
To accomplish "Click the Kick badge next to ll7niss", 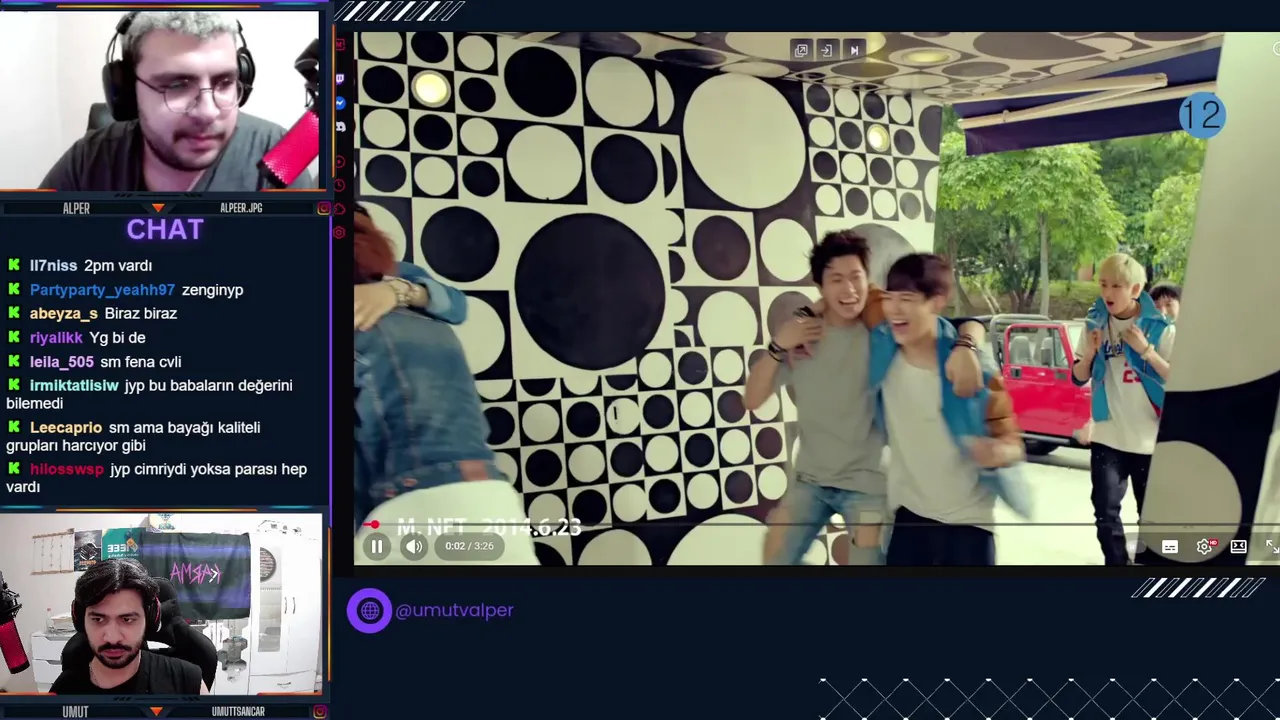I will (x=14, y=265).
